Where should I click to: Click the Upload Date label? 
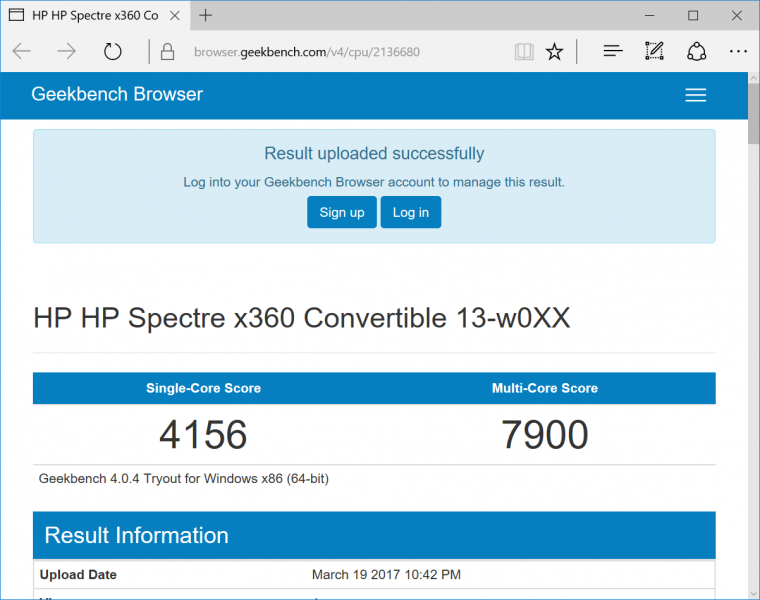click(78, 575)
